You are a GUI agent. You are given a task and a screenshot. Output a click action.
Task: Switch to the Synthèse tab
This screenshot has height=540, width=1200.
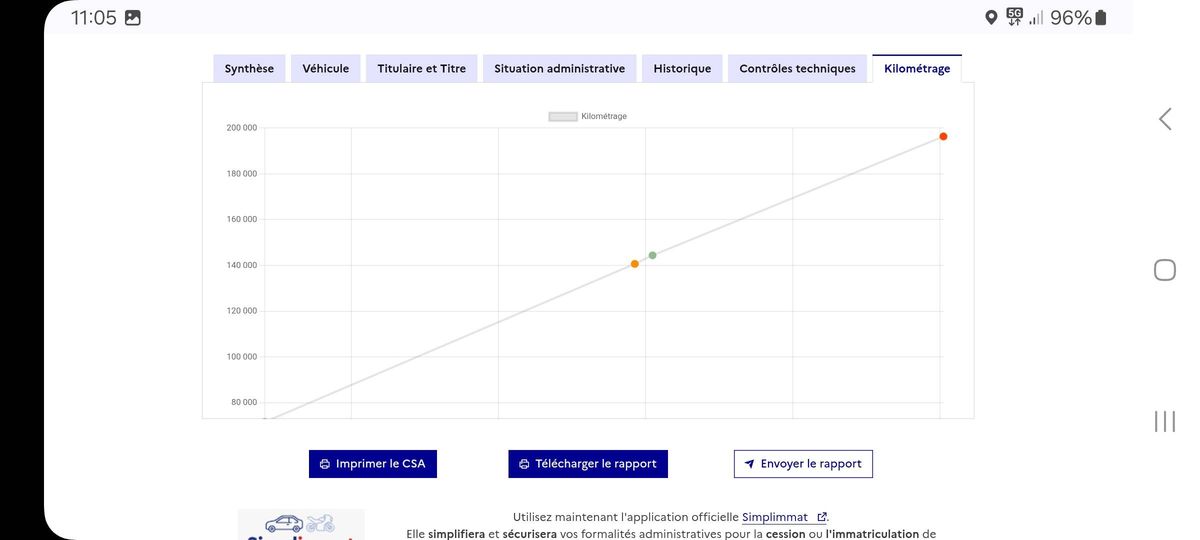249,68
